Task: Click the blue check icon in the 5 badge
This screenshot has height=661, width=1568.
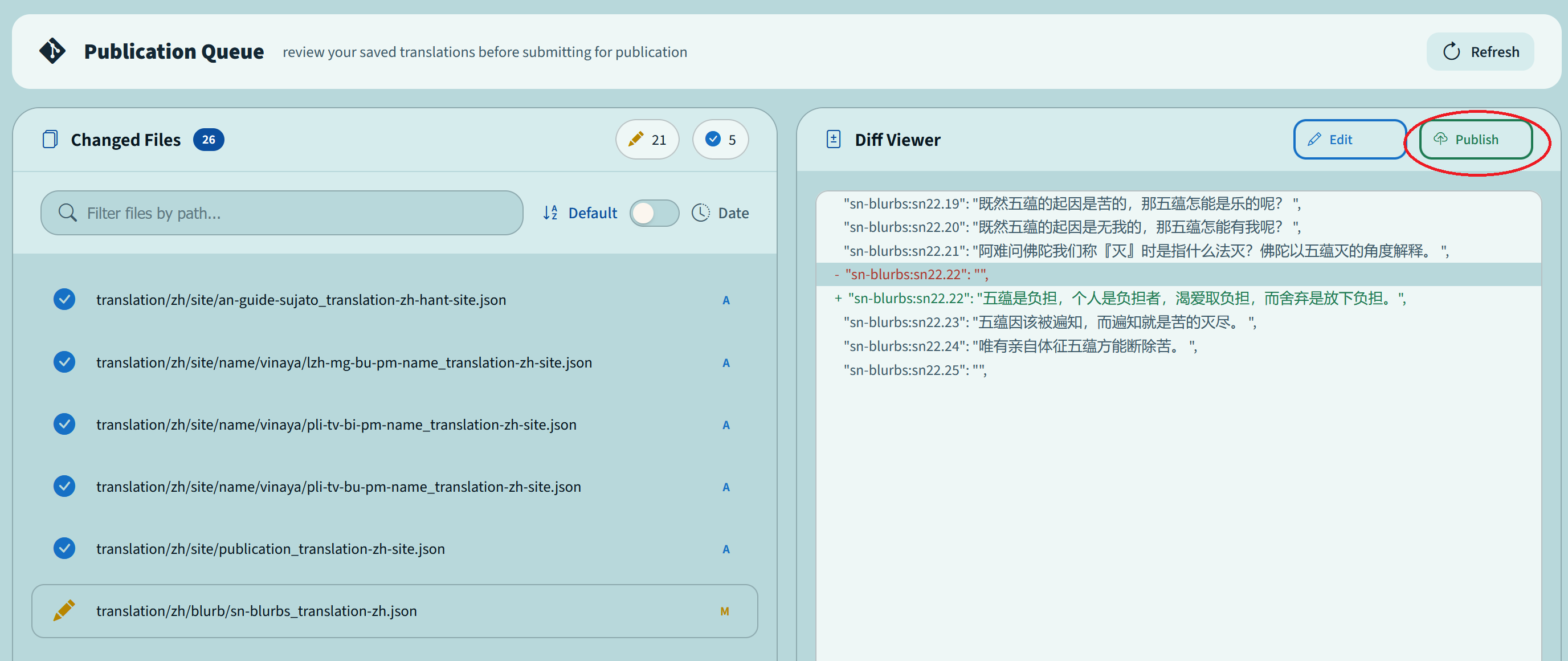Action: click(713, 140)
